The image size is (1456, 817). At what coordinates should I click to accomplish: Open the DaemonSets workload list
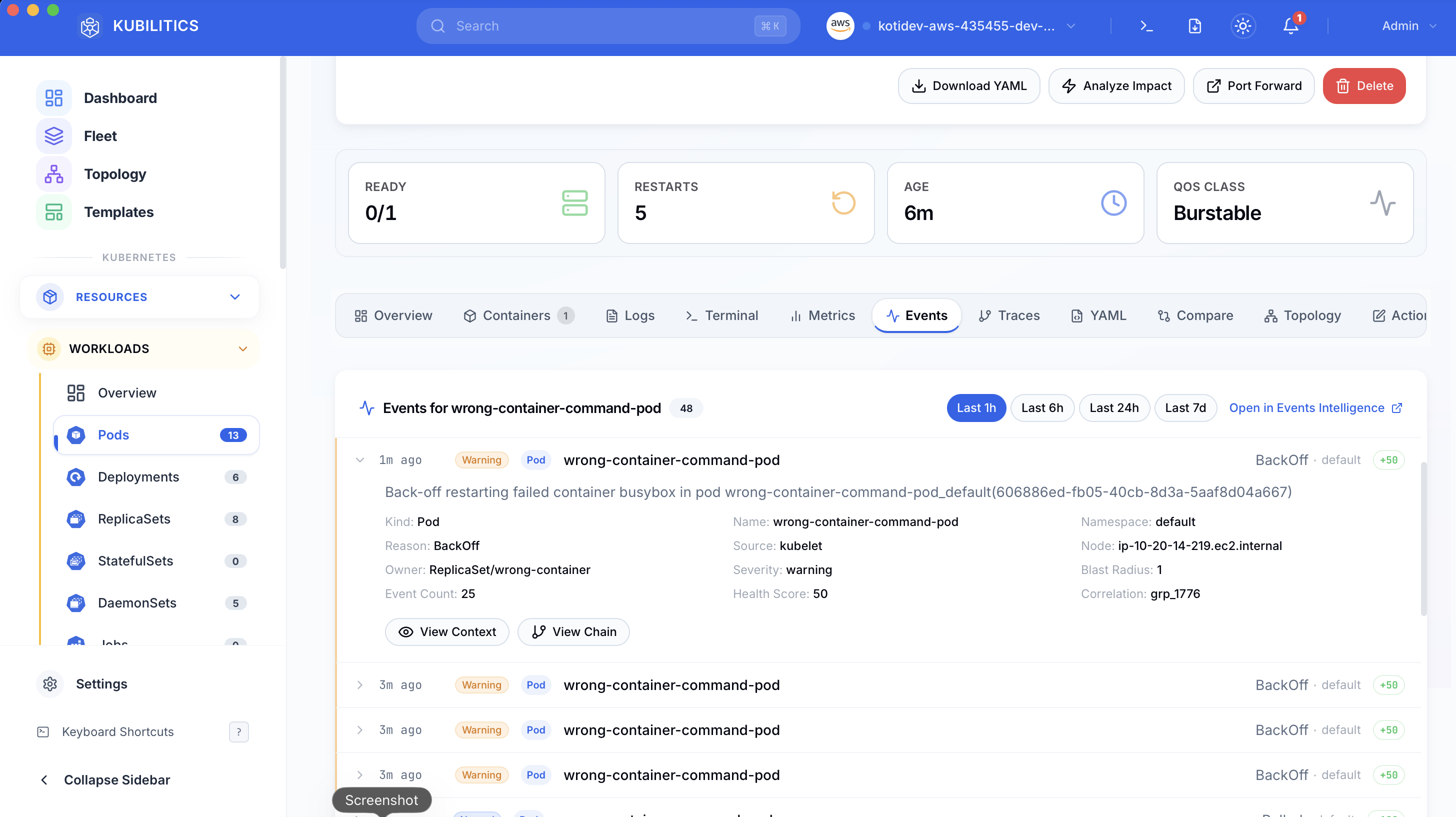(x=137, y=602)
